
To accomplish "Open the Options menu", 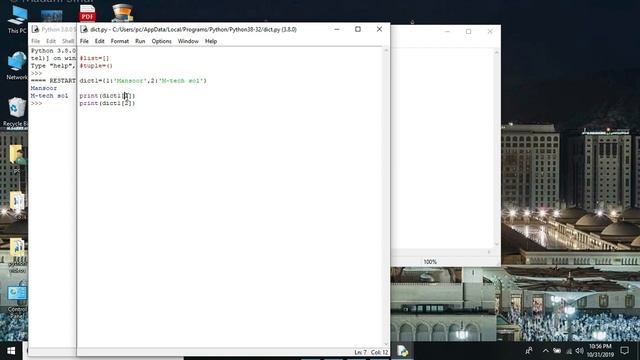I will click(162, 41).
